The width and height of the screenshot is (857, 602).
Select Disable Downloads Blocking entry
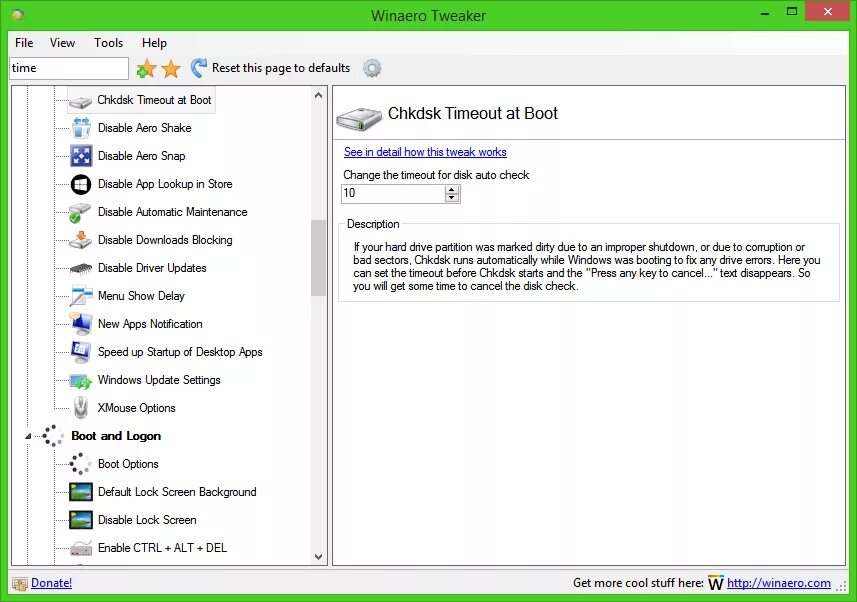pyautogui.click(x=165, y=240)
